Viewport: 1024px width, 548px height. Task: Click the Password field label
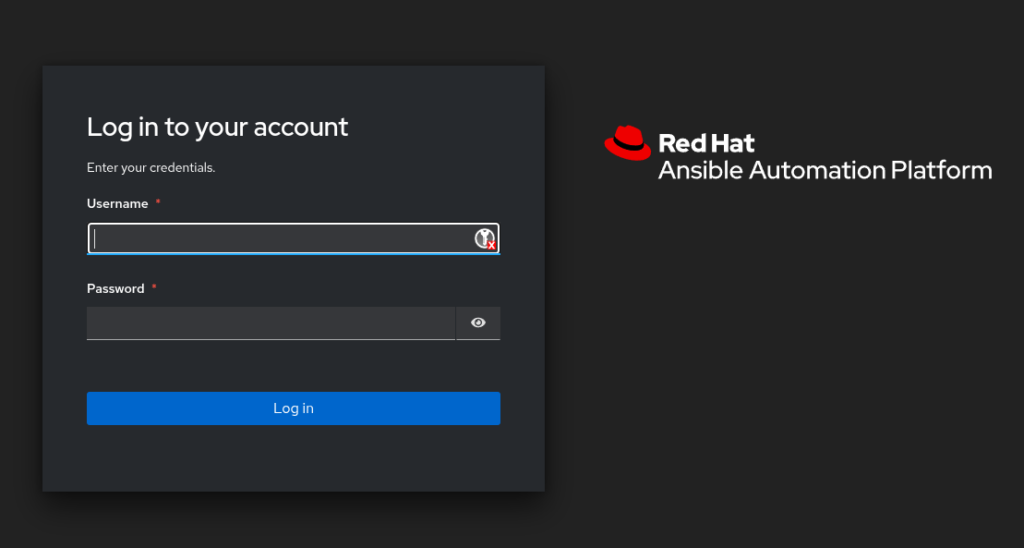(x=115, y=289)
